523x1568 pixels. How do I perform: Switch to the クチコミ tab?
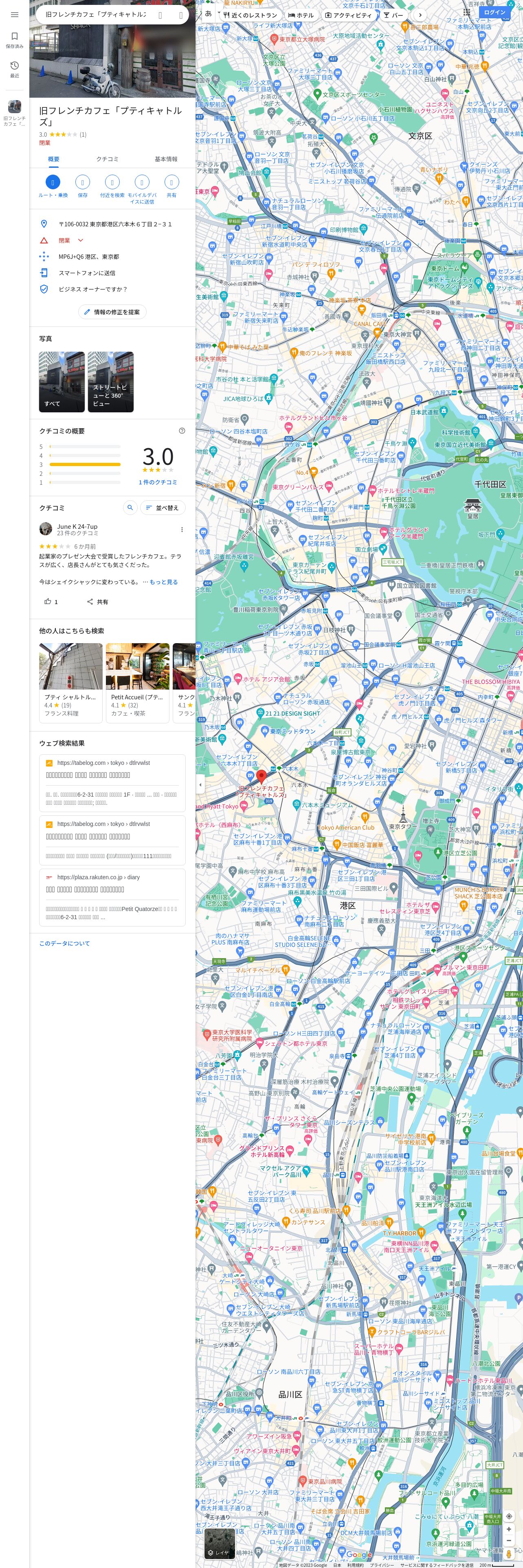click(x=108, y=159)
